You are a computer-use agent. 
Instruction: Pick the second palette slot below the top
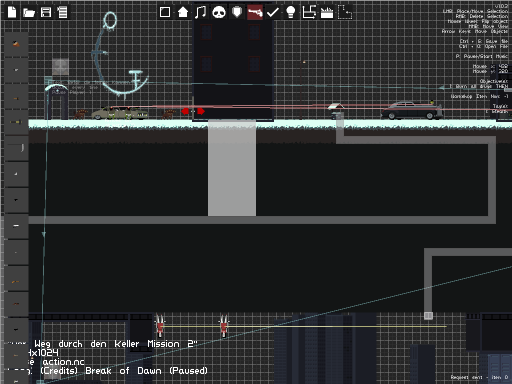16,70
